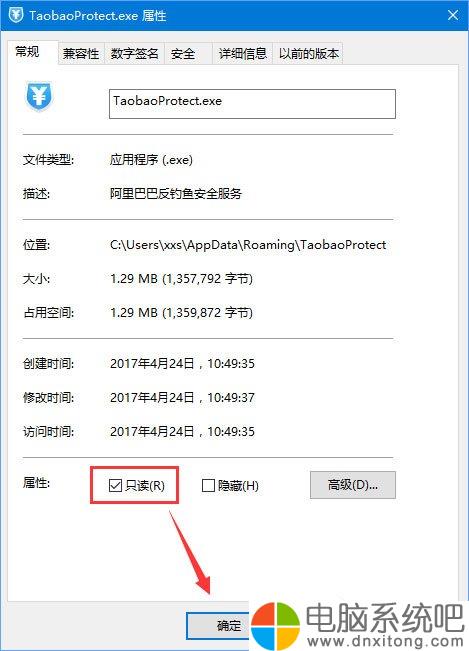Click the 阿里巴巴反钓鱼安全服务 description text
The width and height of the screenshot is (469, 651).
[x=176, y=193]
